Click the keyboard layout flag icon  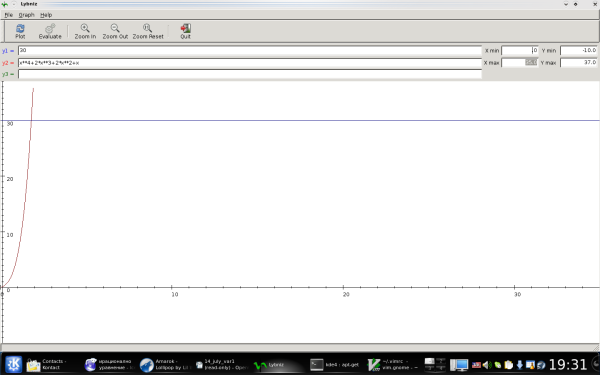coord(476,365)
